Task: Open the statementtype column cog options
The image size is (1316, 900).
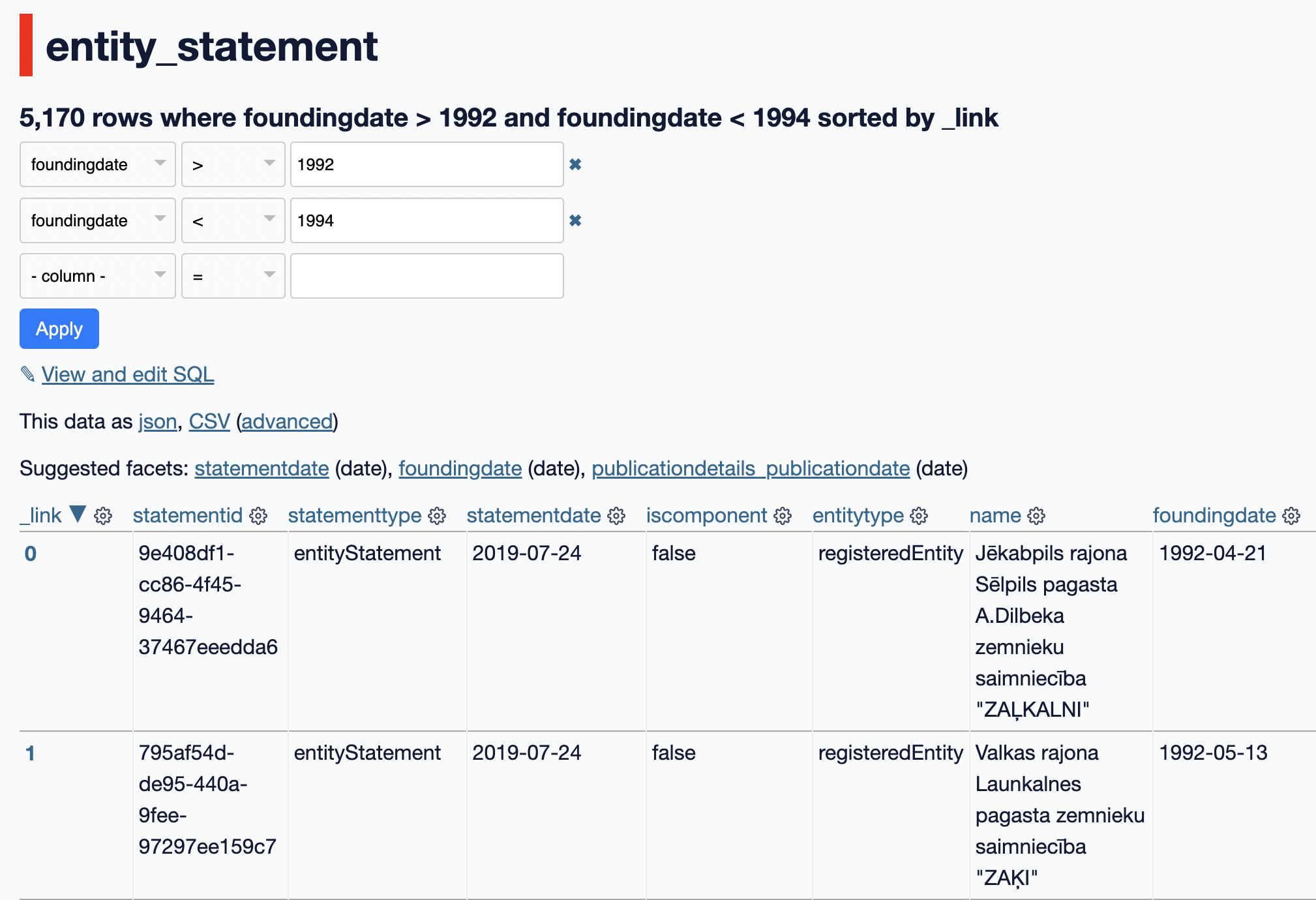Action: [437, 516]
